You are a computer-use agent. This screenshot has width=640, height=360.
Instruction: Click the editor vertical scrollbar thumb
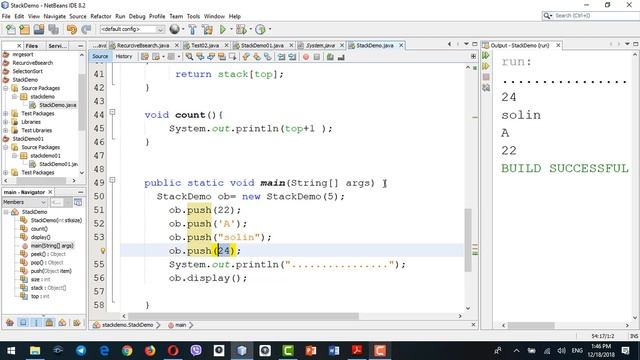pos(468,240)
